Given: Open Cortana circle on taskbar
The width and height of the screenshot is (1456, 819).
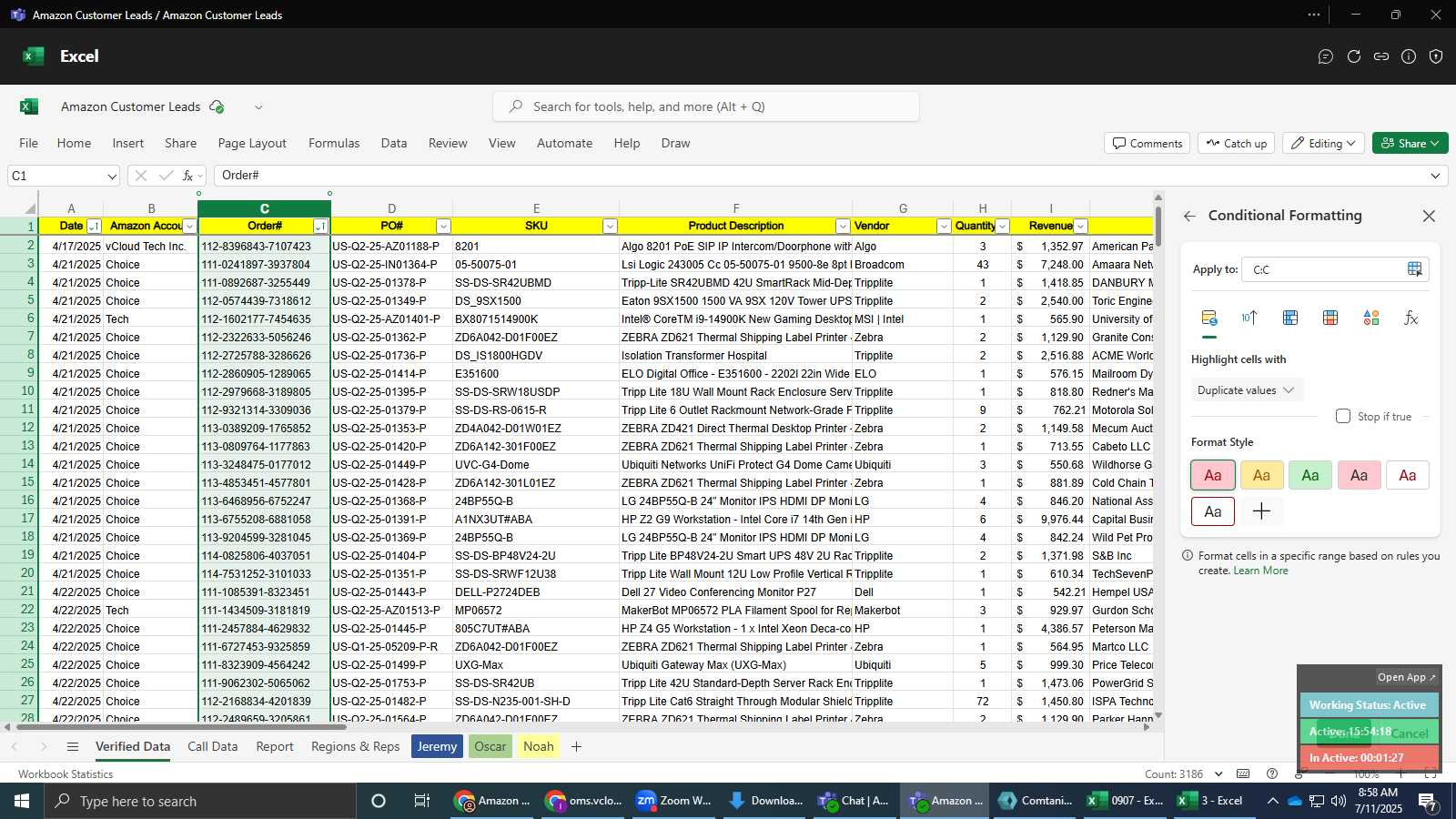Looking at the screenshot, I should [x=379, y=801].
